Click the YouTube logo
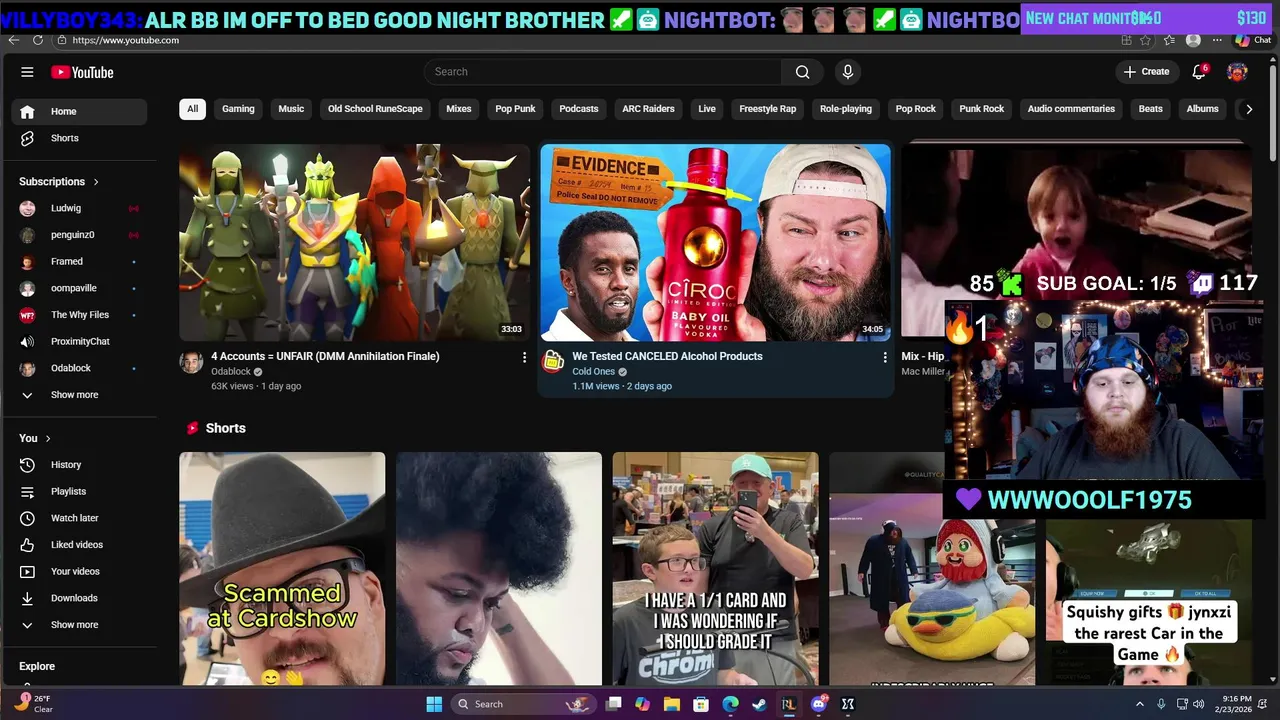Image resolution: width=1280 pixels, height=720 pixels. tap(82, 72)
